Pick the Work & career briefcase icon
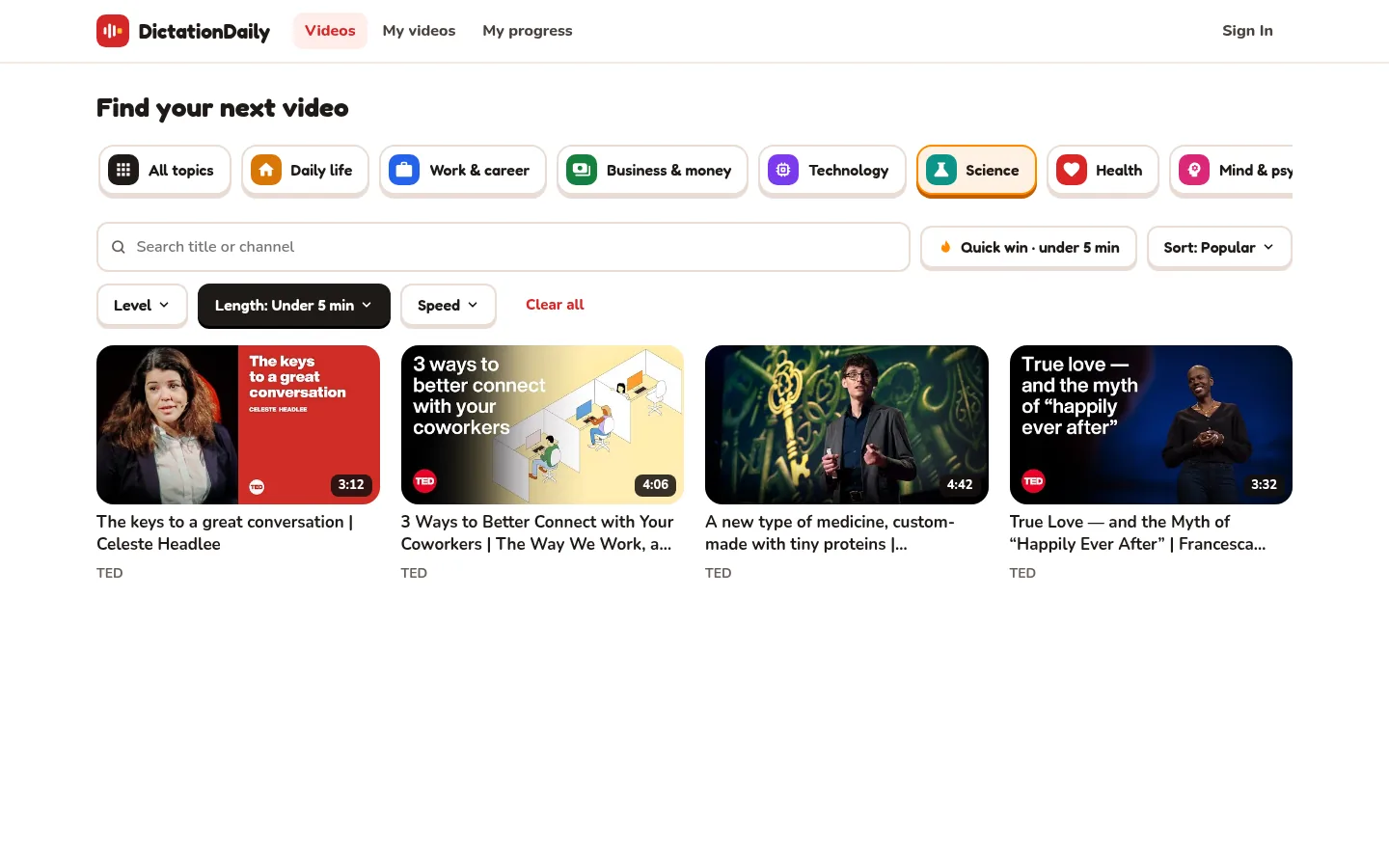1389x868 pixels. click(404, 170)
